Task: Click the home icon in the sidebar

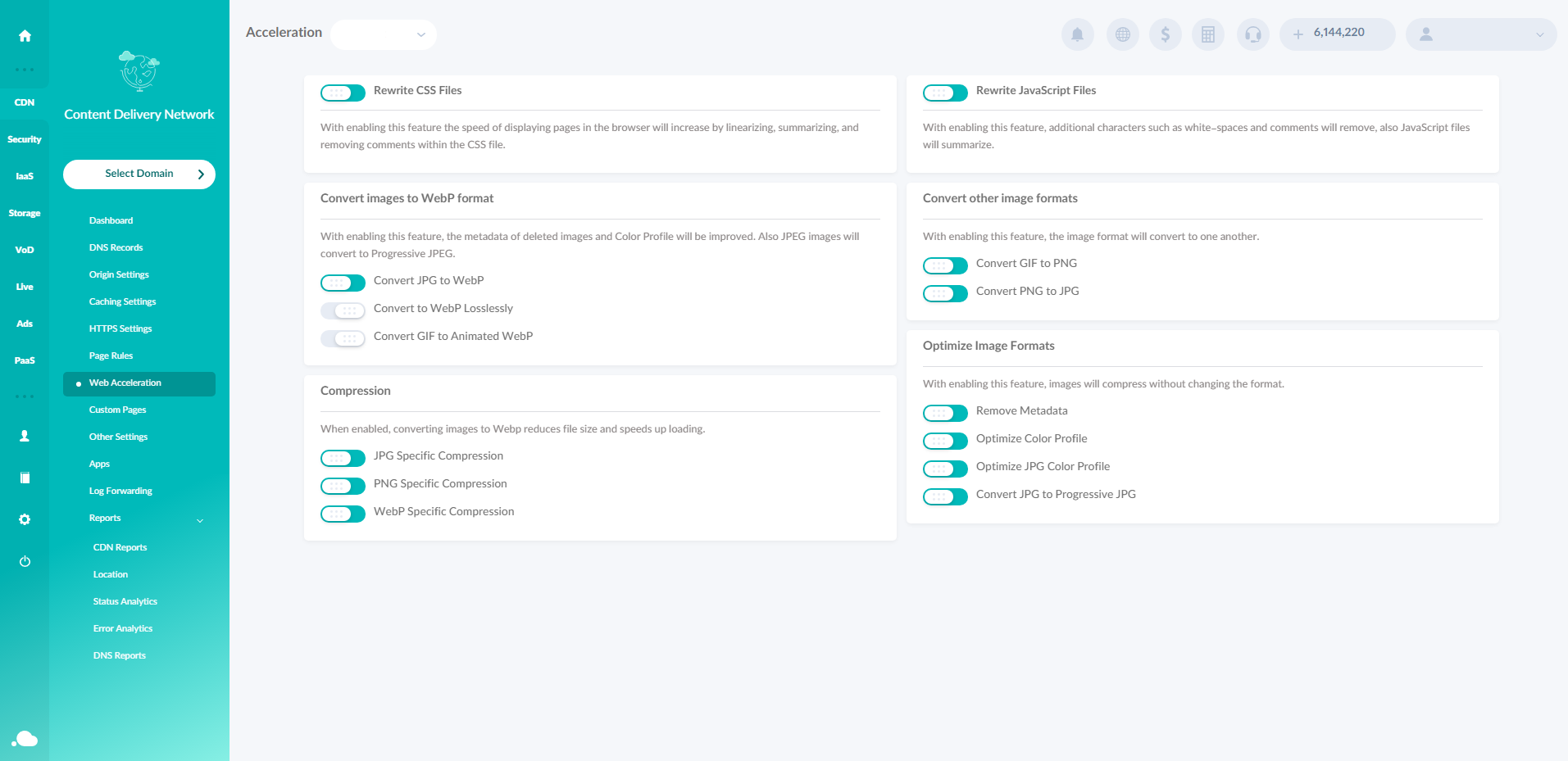Action: pos(25,36)
